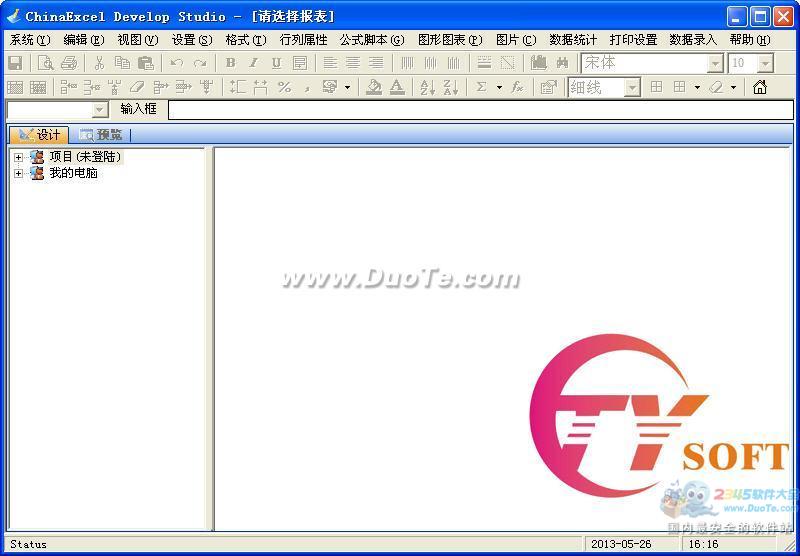Sort descending Z to A

(451, 88)
